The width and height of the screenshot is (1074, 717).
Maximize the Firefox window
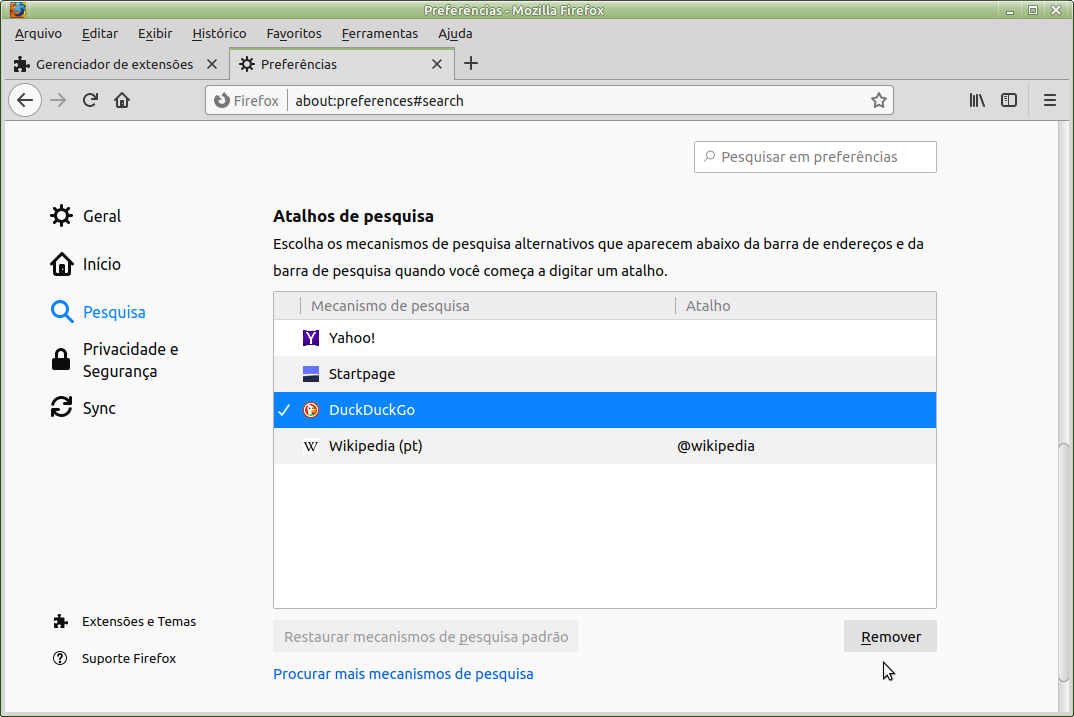[x=1033, y=10]
